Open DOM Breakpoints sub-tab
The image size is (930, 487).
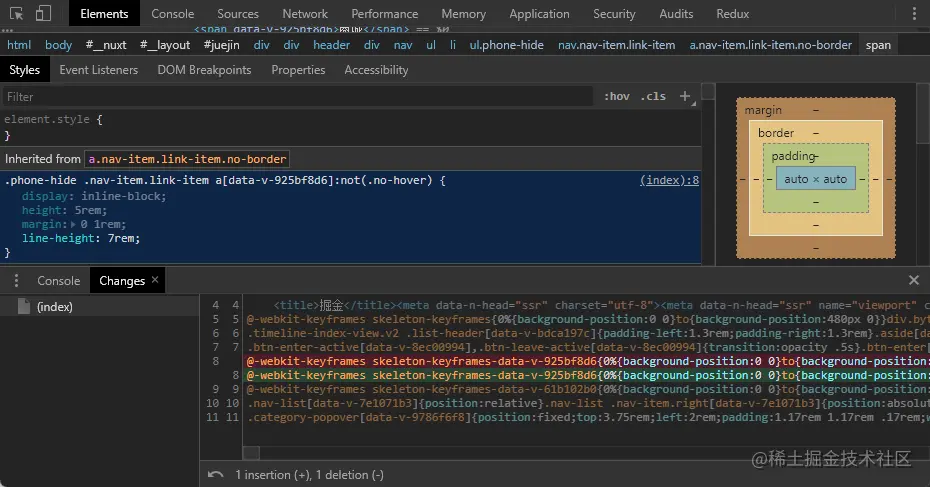point(204,70)
